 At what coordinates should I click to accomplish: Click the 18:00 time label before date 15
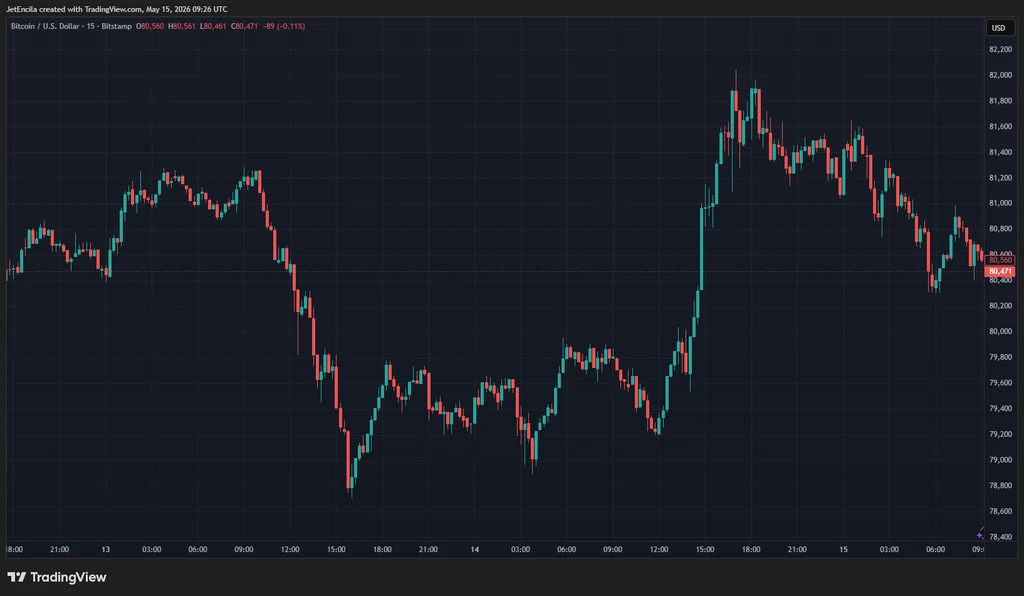click(x=751, y=550)
